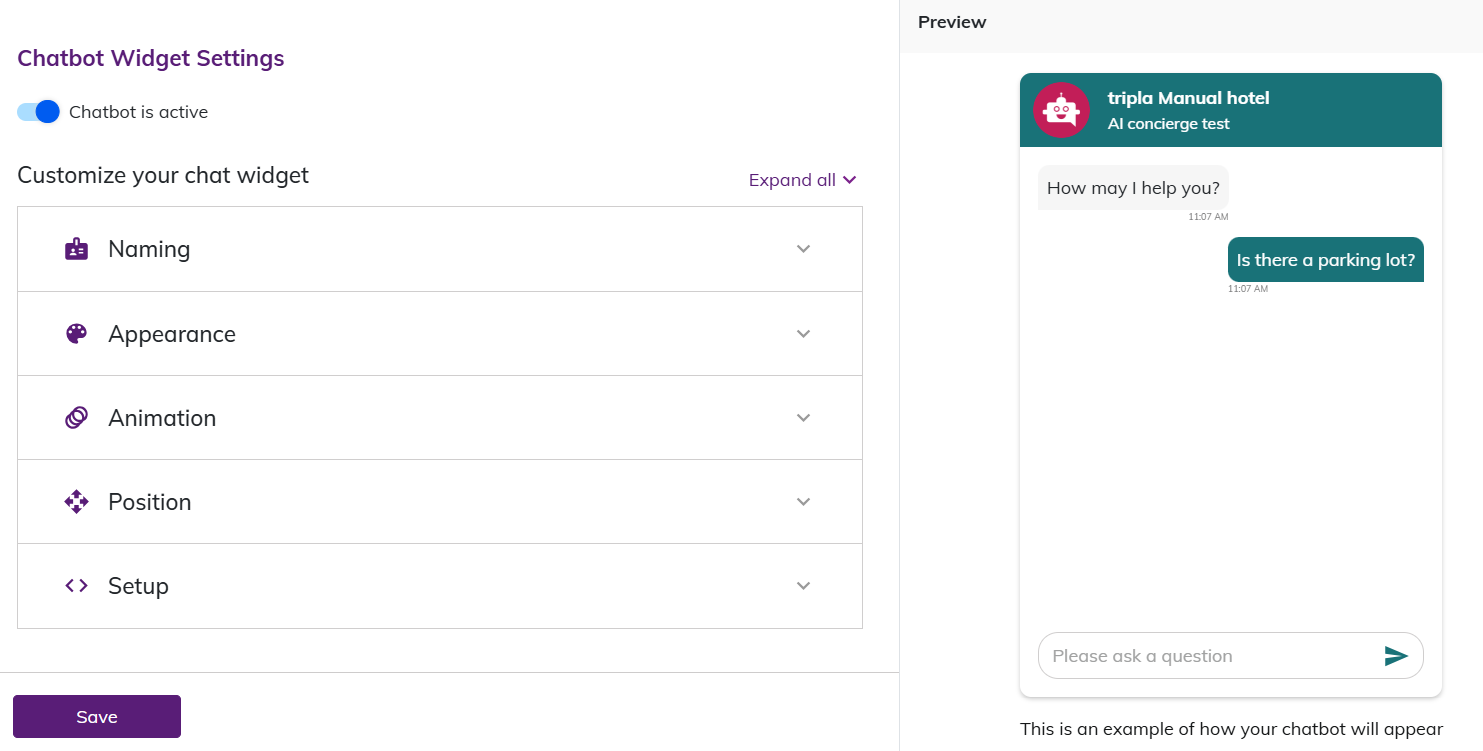Click the Expand all link
The height and width of the screenshot is (751, 1483).
coord(802,180)
